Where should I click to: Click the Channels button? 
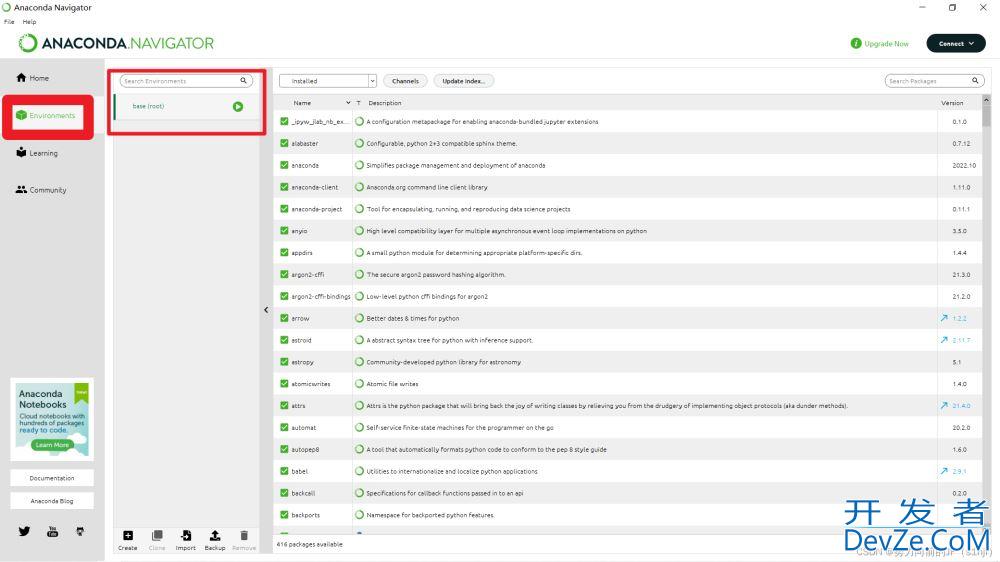(x=405, y=81)
